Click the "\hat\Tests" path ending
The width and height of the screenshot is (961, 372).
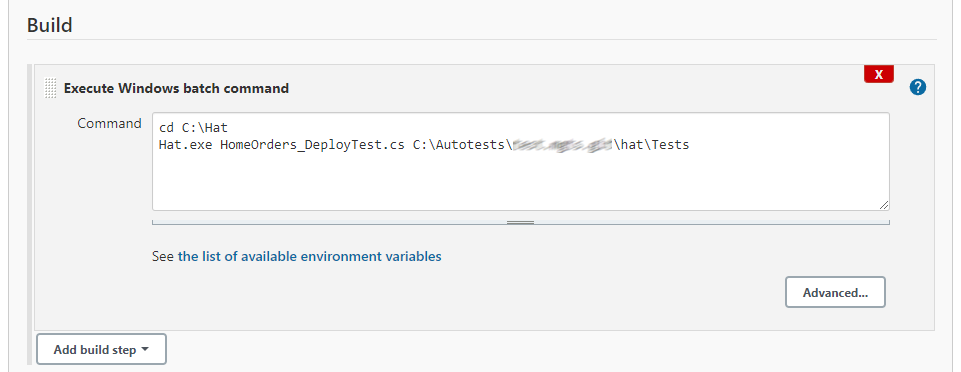(651, 145)
